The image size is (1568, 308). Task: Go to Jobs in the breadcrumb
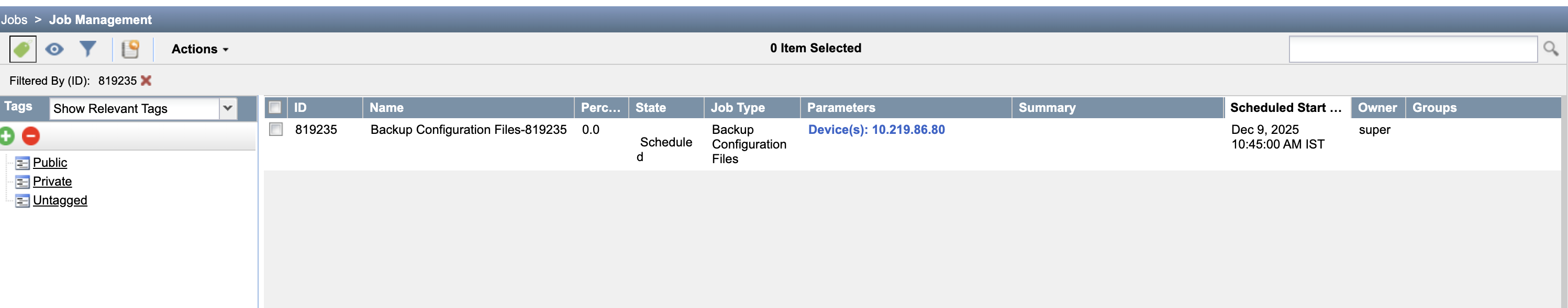(x=14, y=19)
